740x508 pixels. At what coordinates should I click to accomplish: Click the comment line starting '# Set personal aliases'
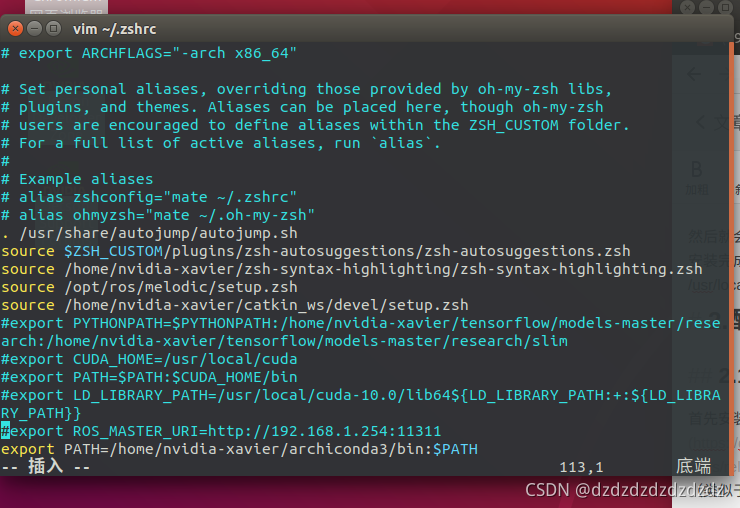(x=306, y=89)
